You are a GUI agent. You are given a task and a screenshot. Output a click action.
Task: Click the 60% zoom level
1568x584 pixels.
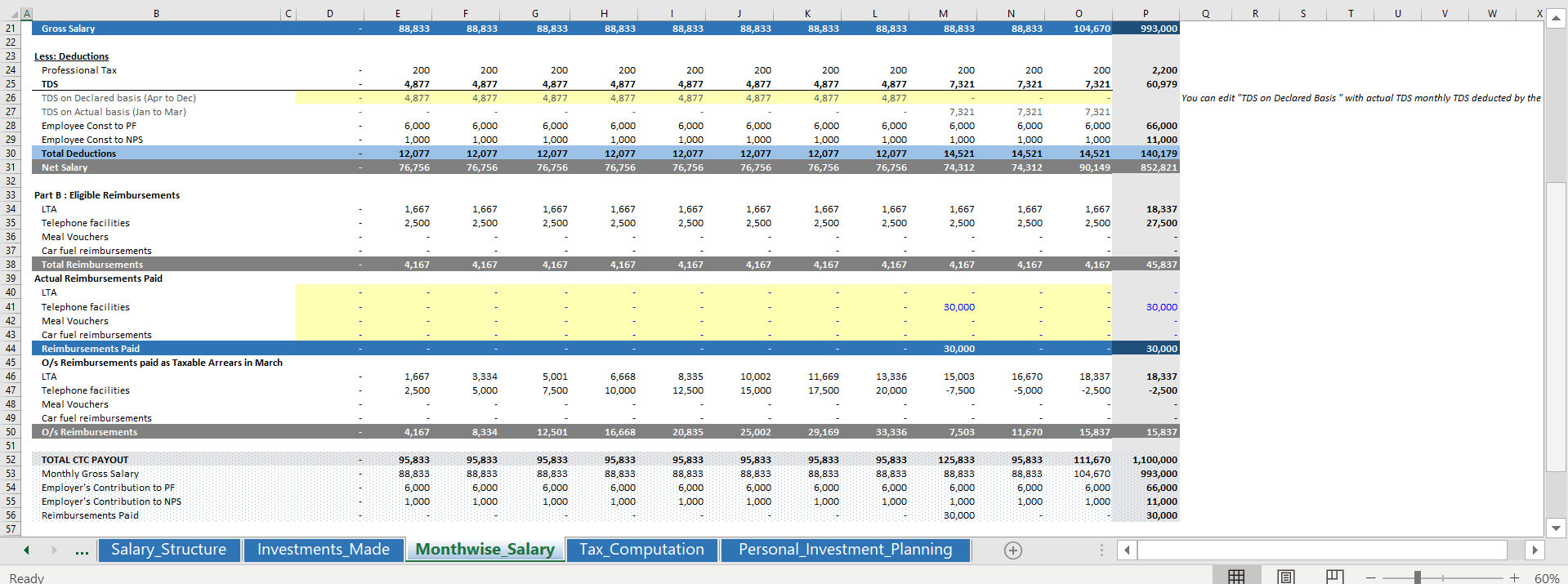pos(1547,577)
